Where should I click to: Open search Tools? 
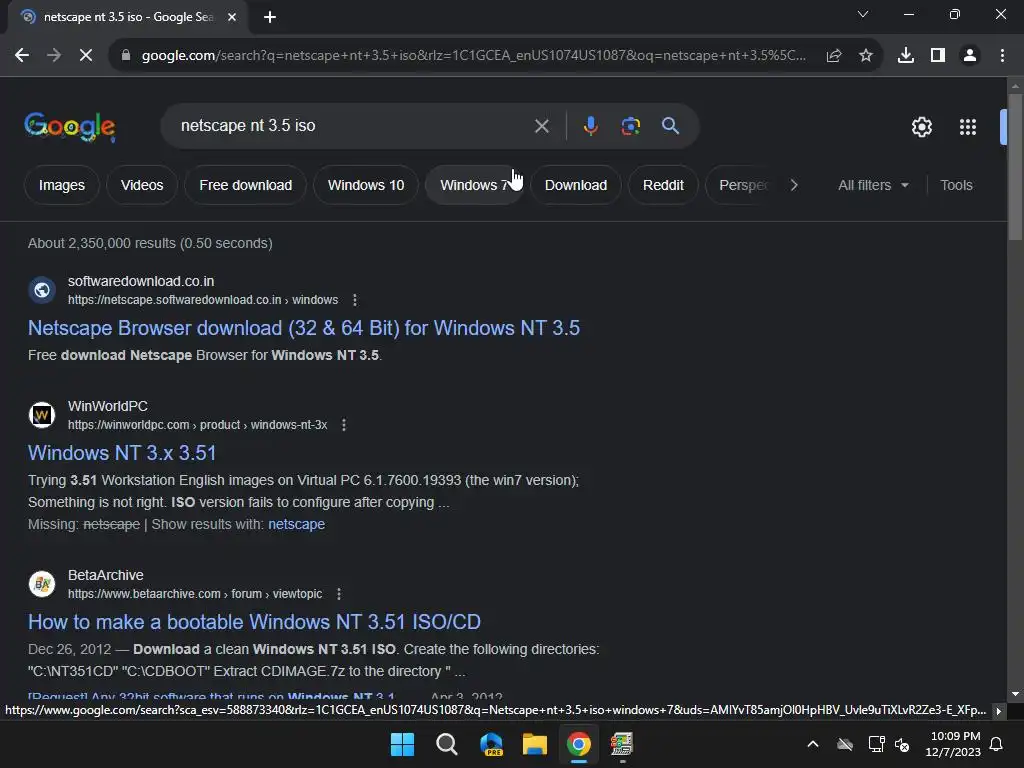point(956,185)
